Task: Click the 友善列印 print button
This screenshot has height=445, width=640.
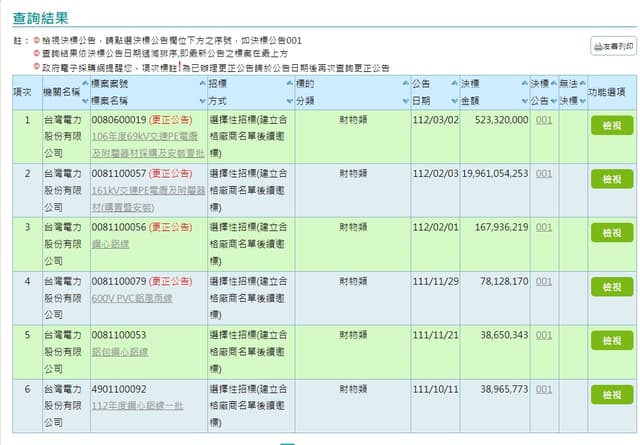Action: pos(613,46)
